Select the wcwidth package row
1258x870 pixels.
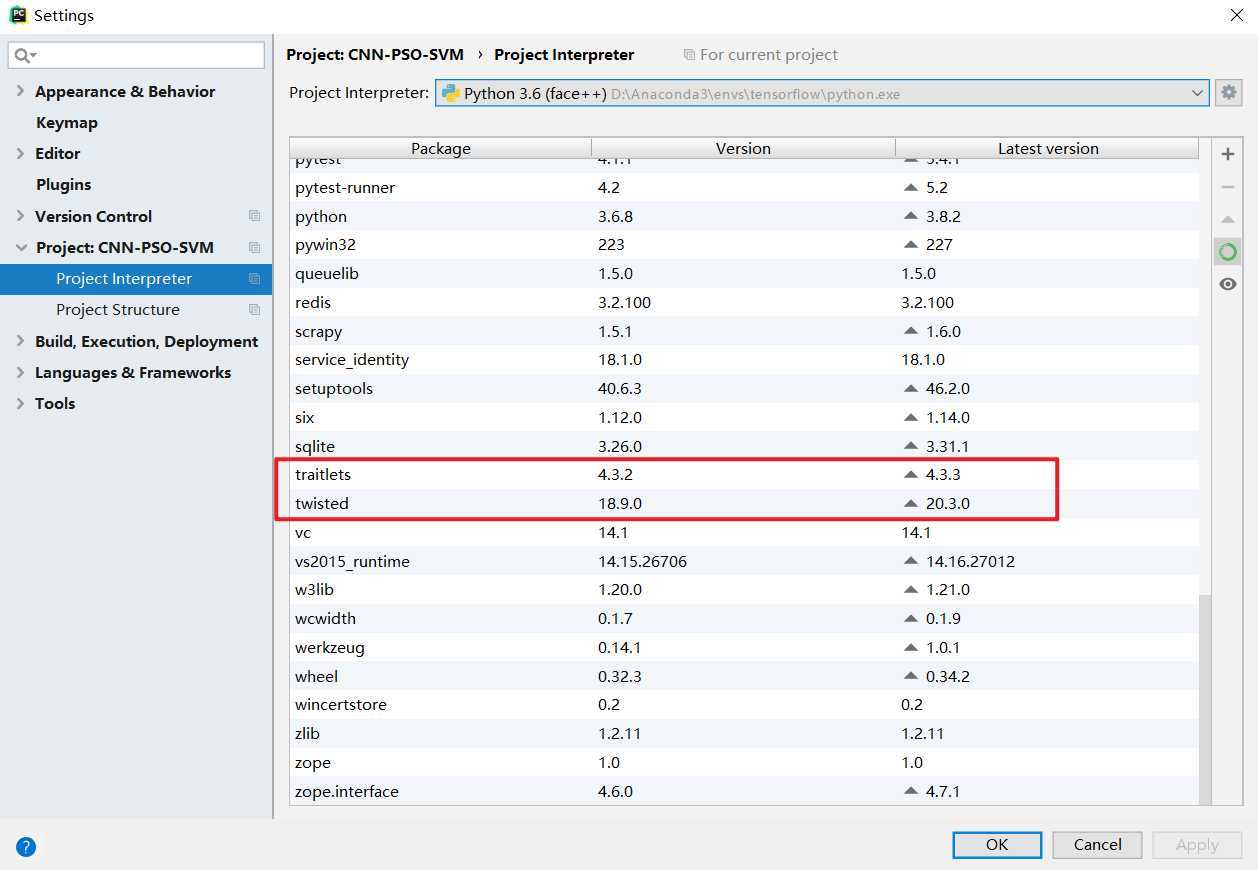[745, 619]
